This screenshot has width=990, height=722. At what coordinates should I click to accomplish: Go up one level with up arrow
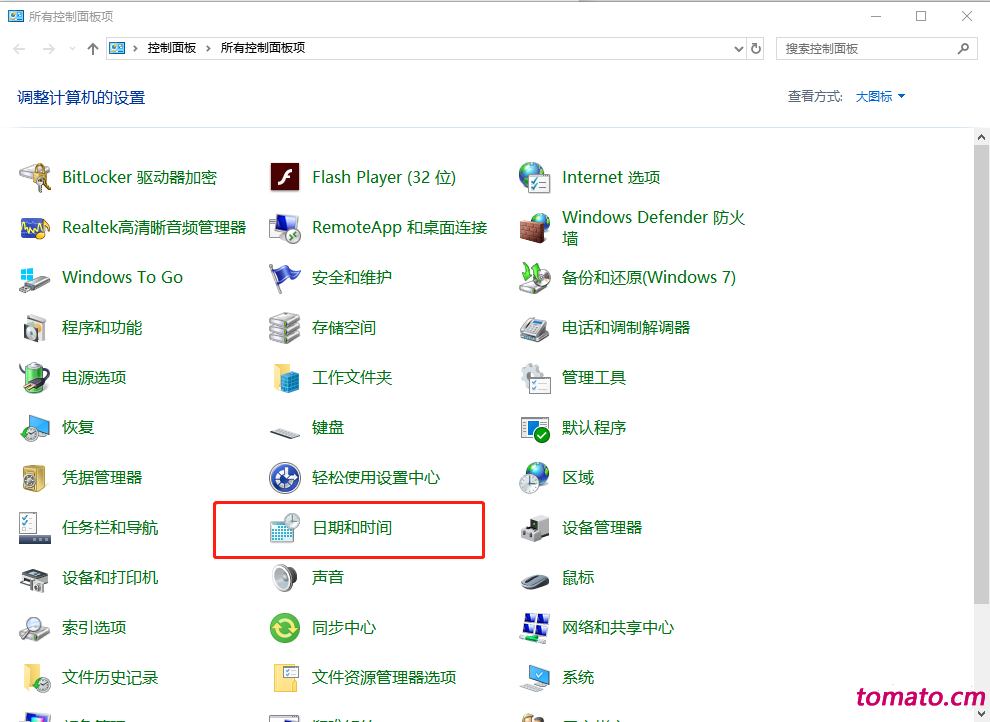(93, 49)
